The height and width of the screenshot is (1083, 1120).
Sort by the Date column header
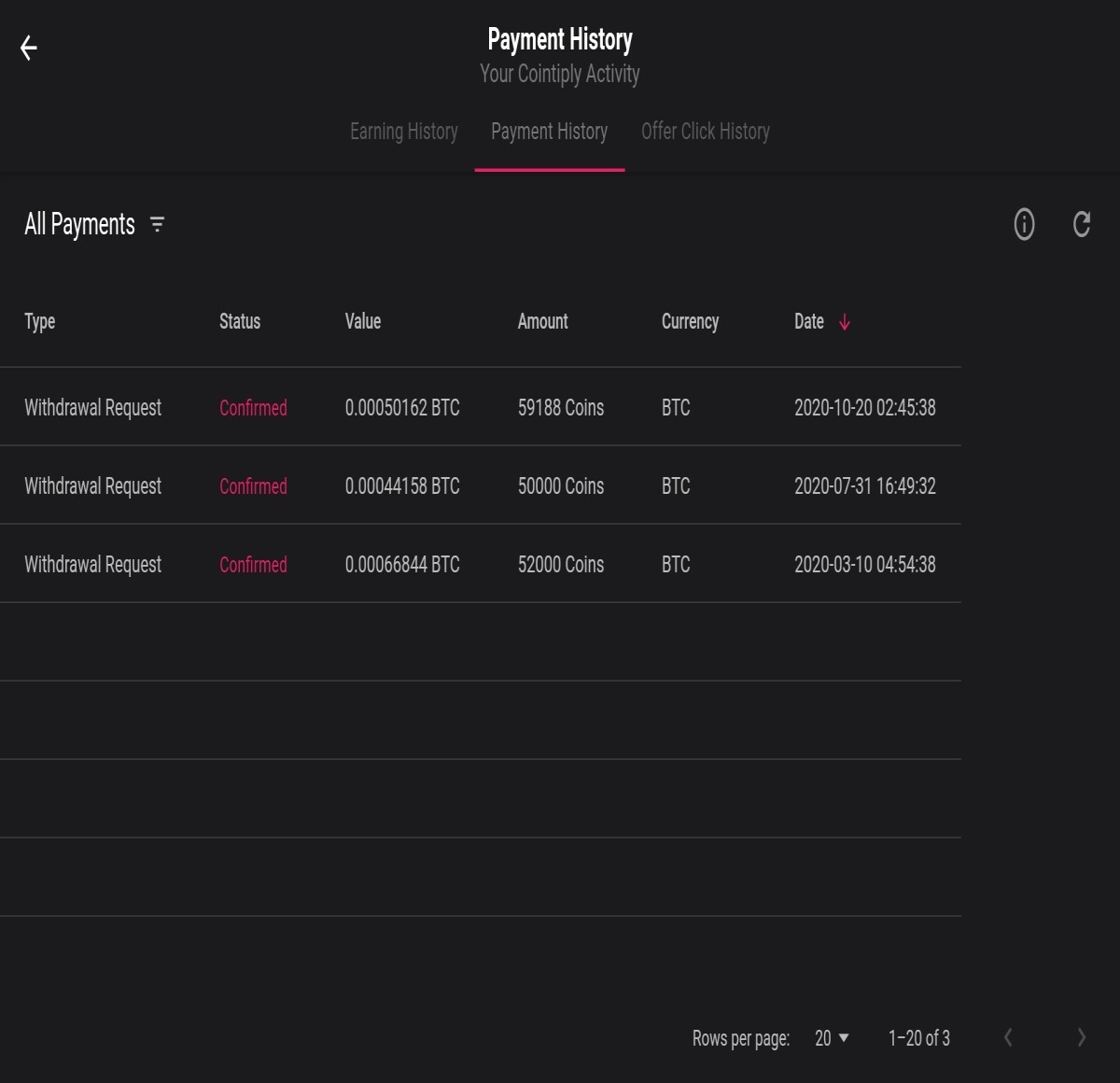[809, 321]
